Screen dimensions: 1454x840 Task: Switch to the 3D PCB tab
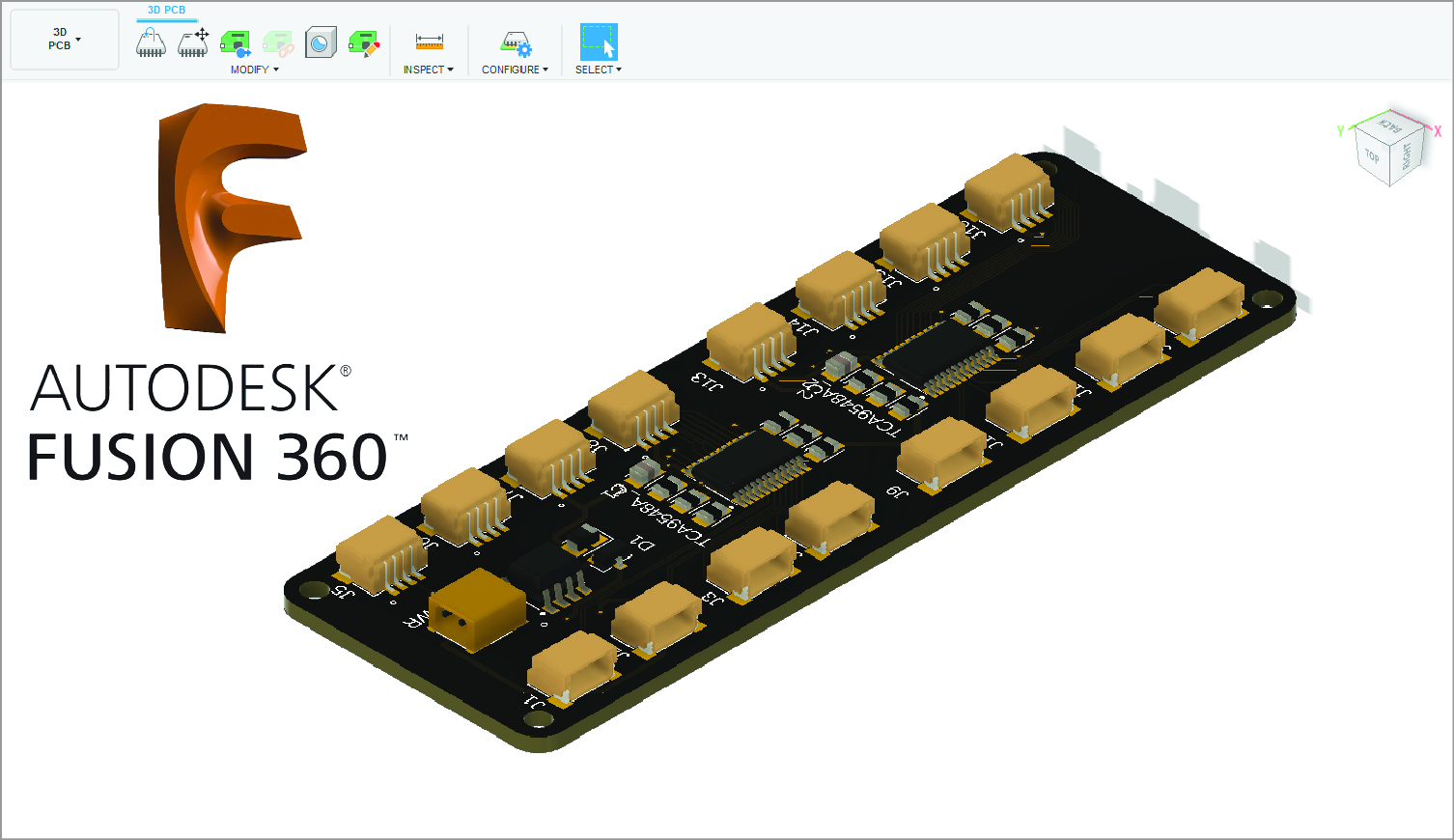click(x=166, y=11)
